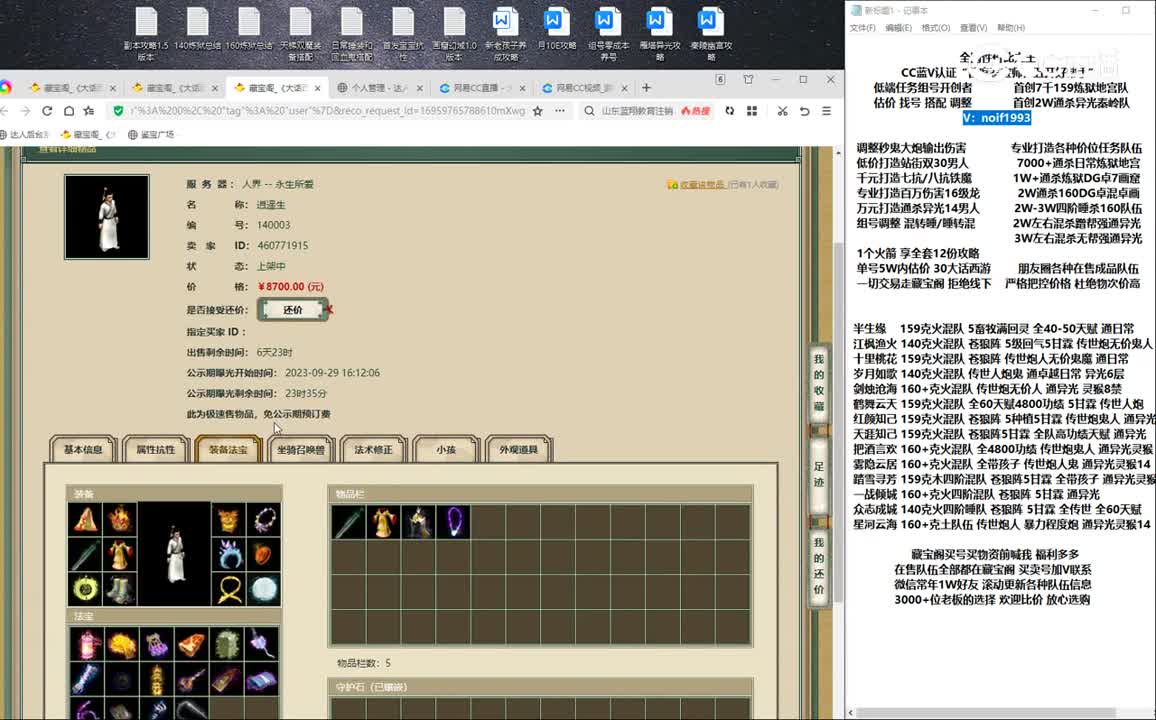This screenshot has width=1156, height=720.
Task: Click the highlighted text V: noif1993 in Notepad
Action: click(x=996, y=118)
